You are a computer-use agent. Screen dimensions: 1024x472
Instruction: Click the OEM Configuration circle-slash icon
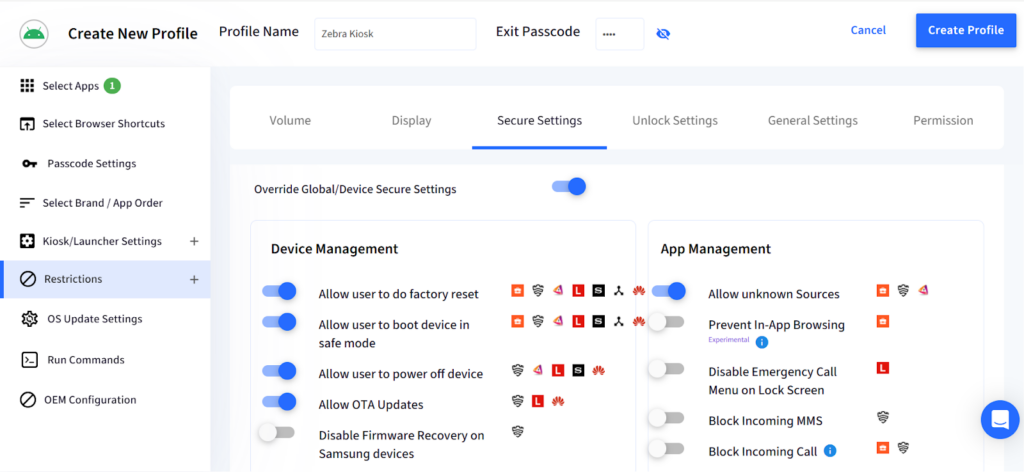tap(27, 400)
